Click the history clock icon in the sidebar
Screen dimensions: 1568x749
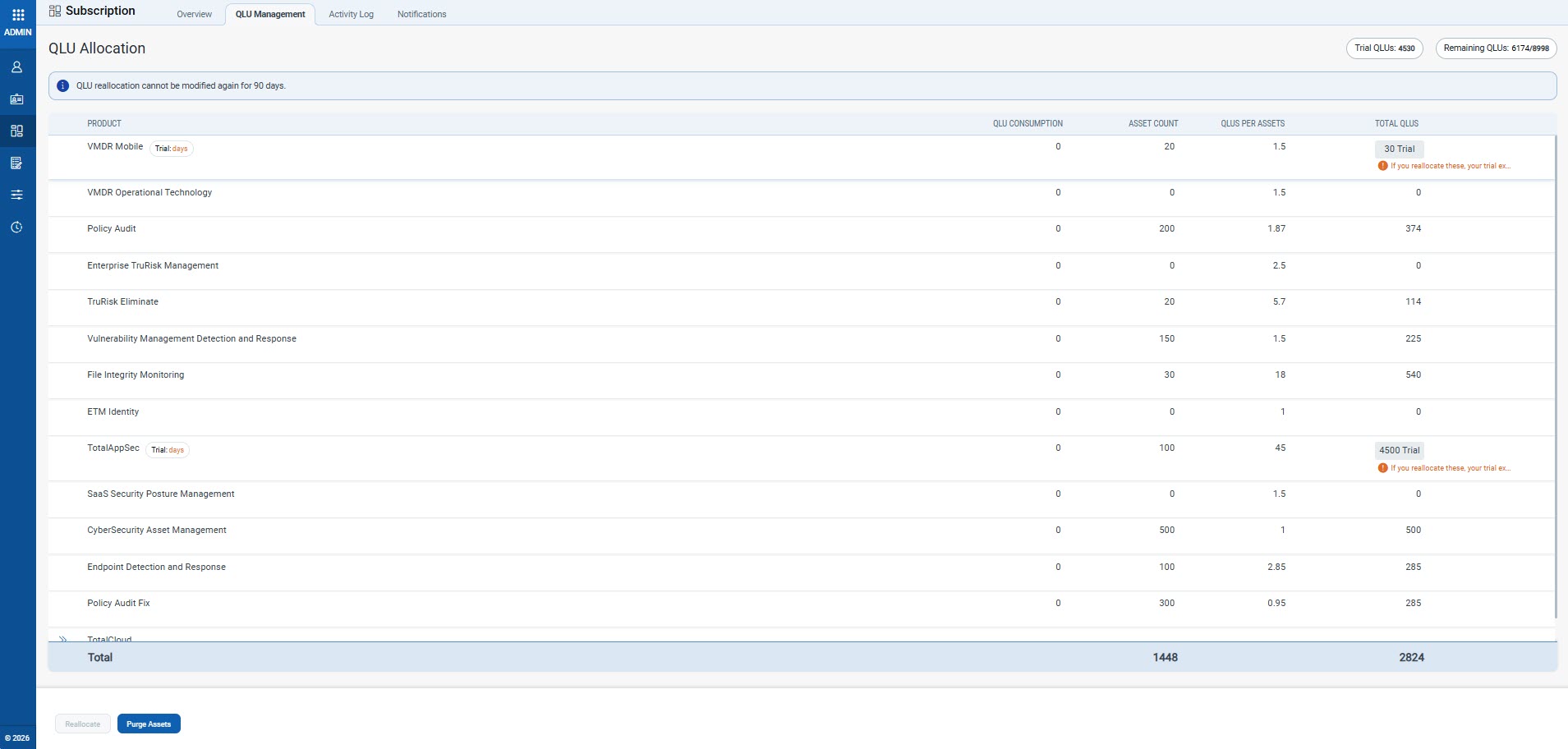tap(16, 227)
